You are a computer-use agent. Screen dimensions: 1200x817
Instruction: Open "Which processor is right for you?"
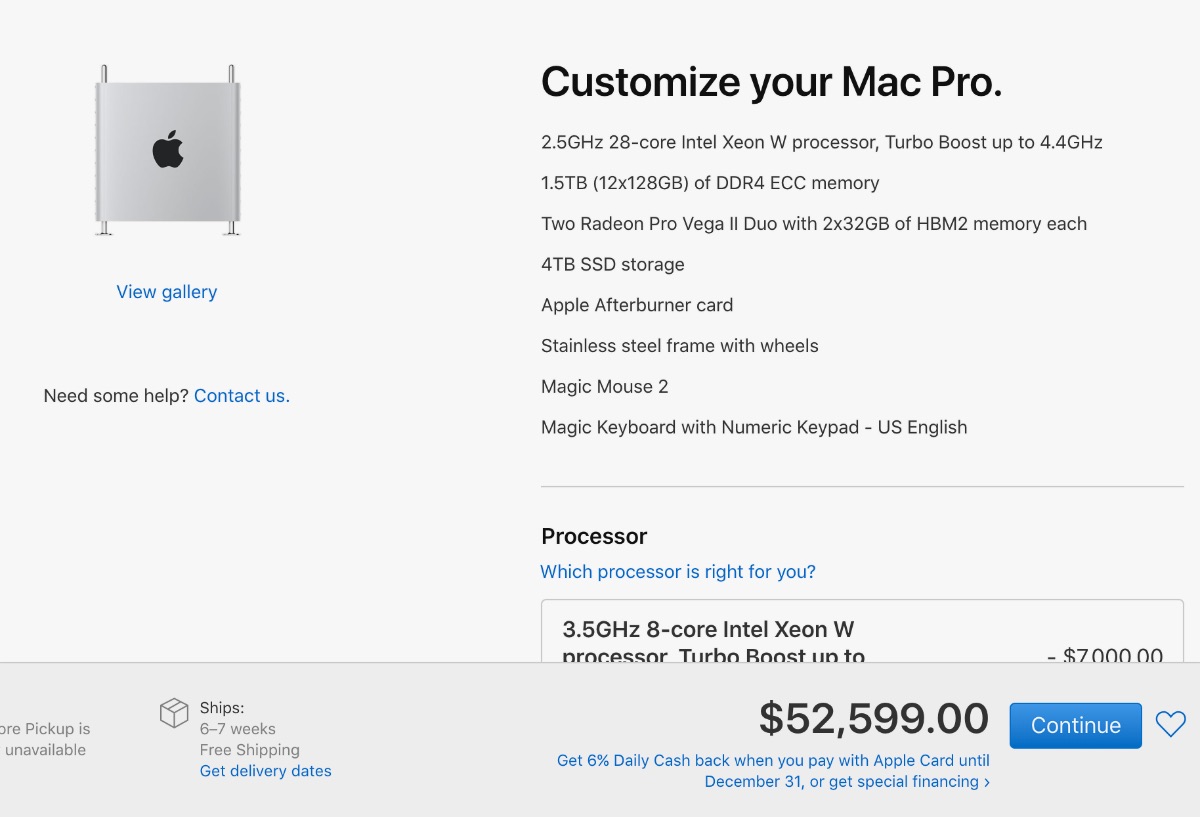pos(678,572)
